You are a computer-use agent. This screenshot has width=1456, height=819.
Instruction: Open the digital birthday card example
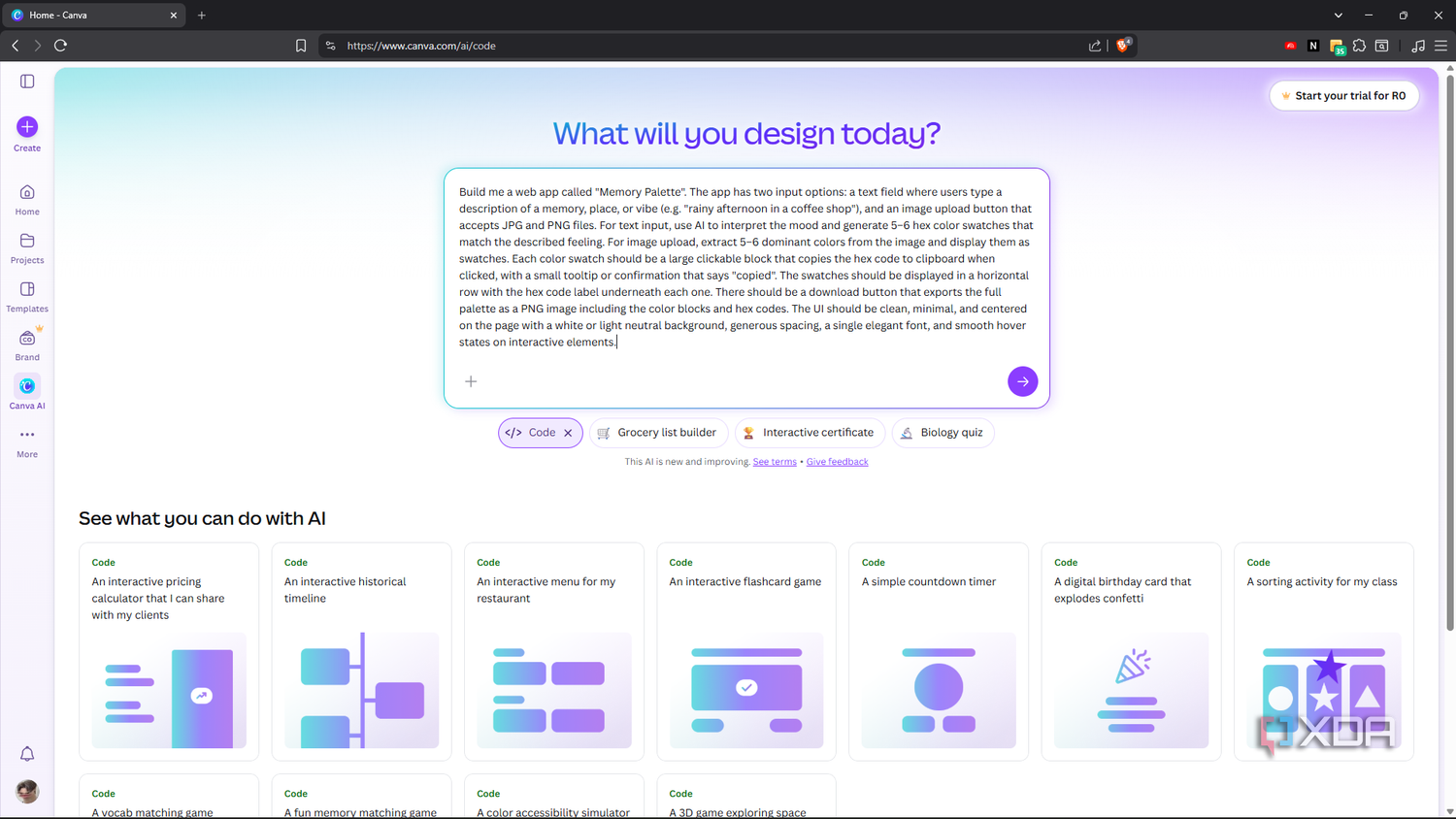[x=1132, y=651]
